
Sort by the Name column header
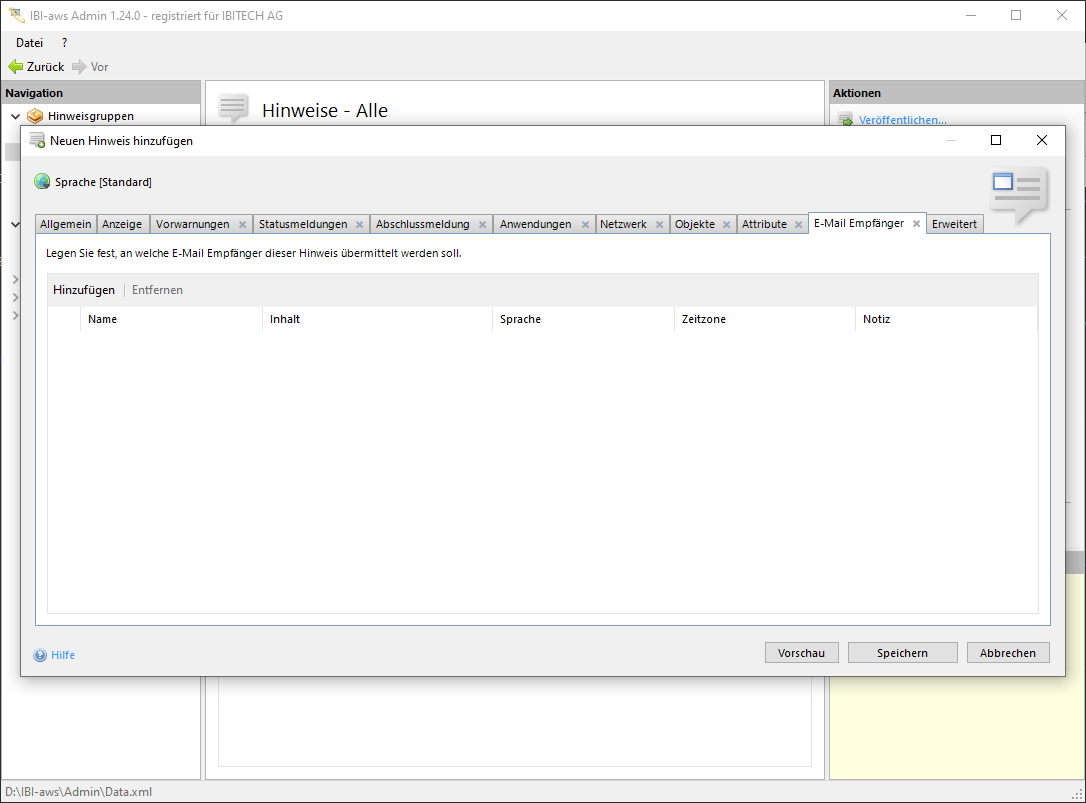pos(103,319)
